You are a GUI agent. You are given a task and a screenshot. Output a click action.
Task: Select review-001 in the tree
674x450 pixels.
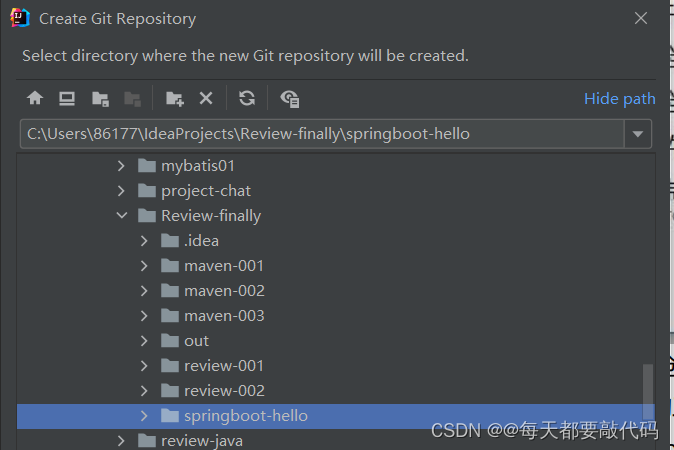(335, 366)
